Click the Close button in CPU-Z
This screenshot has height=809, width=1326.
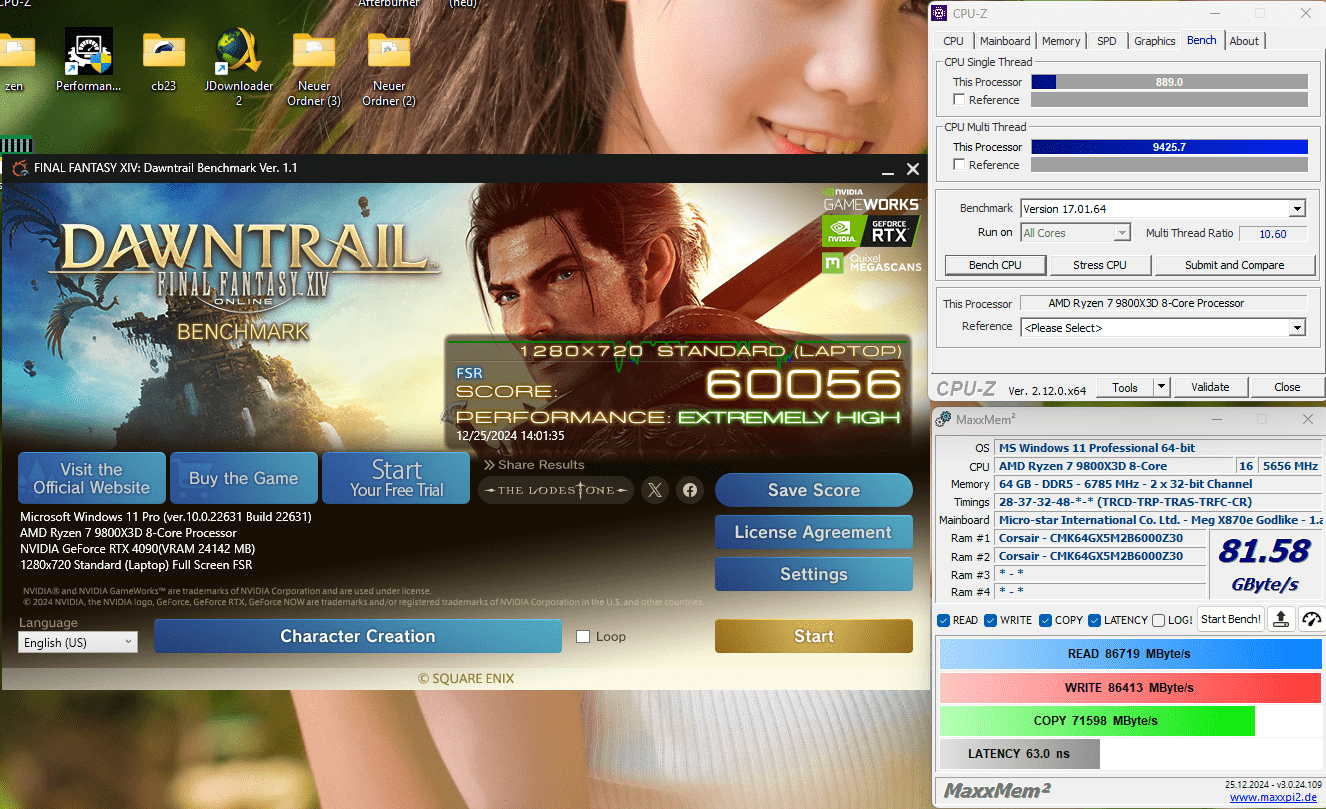pyautogui.click(x=1287, y=387)
